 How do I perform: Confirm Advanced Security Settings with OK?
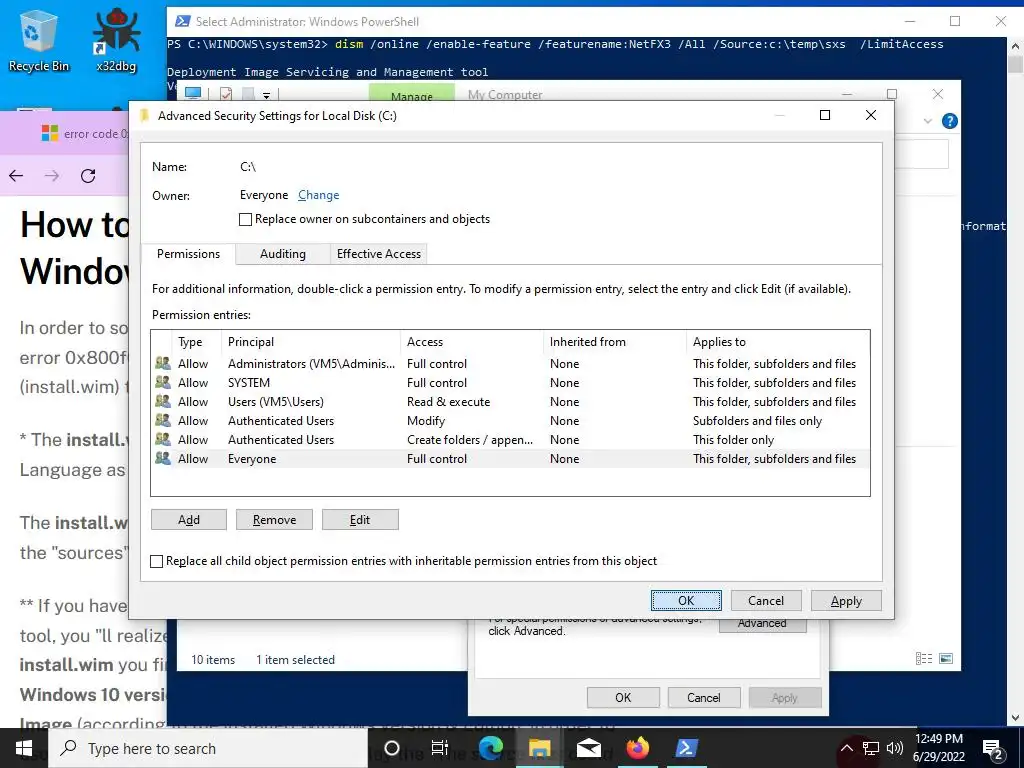coord(686,601)
